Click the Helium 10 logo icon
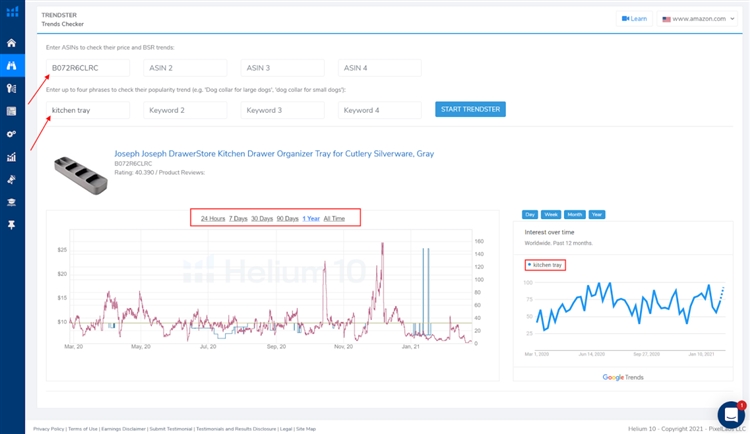This screenshot has width=750, height=434. [12, 12]
